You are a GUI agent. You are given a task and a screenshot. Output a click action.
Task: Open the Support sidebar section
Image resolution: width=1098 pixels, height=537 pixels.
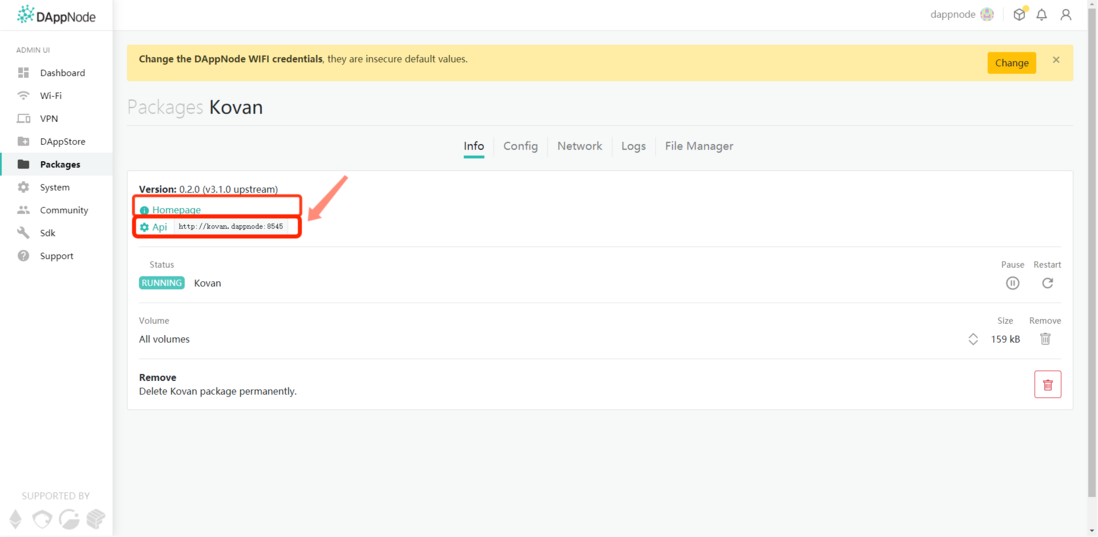coord(56,256)
